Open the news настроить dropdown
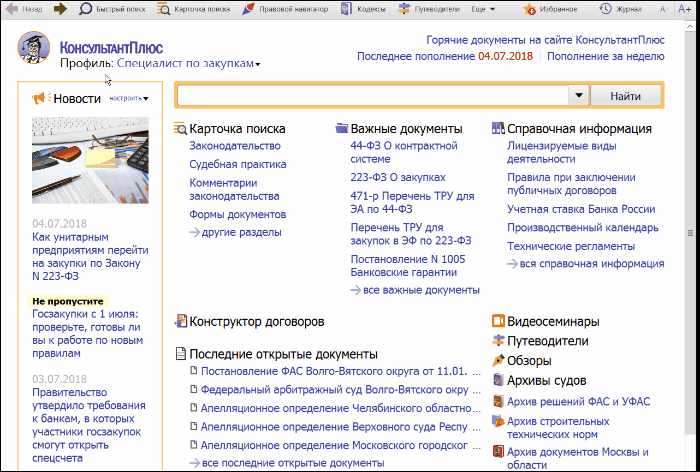The height and width of the screenshot is (472, 700). (129, 98)
